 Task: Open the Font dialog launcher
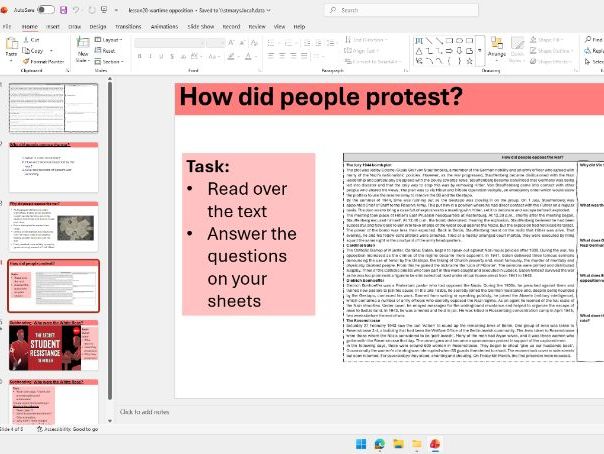(260, 70)
